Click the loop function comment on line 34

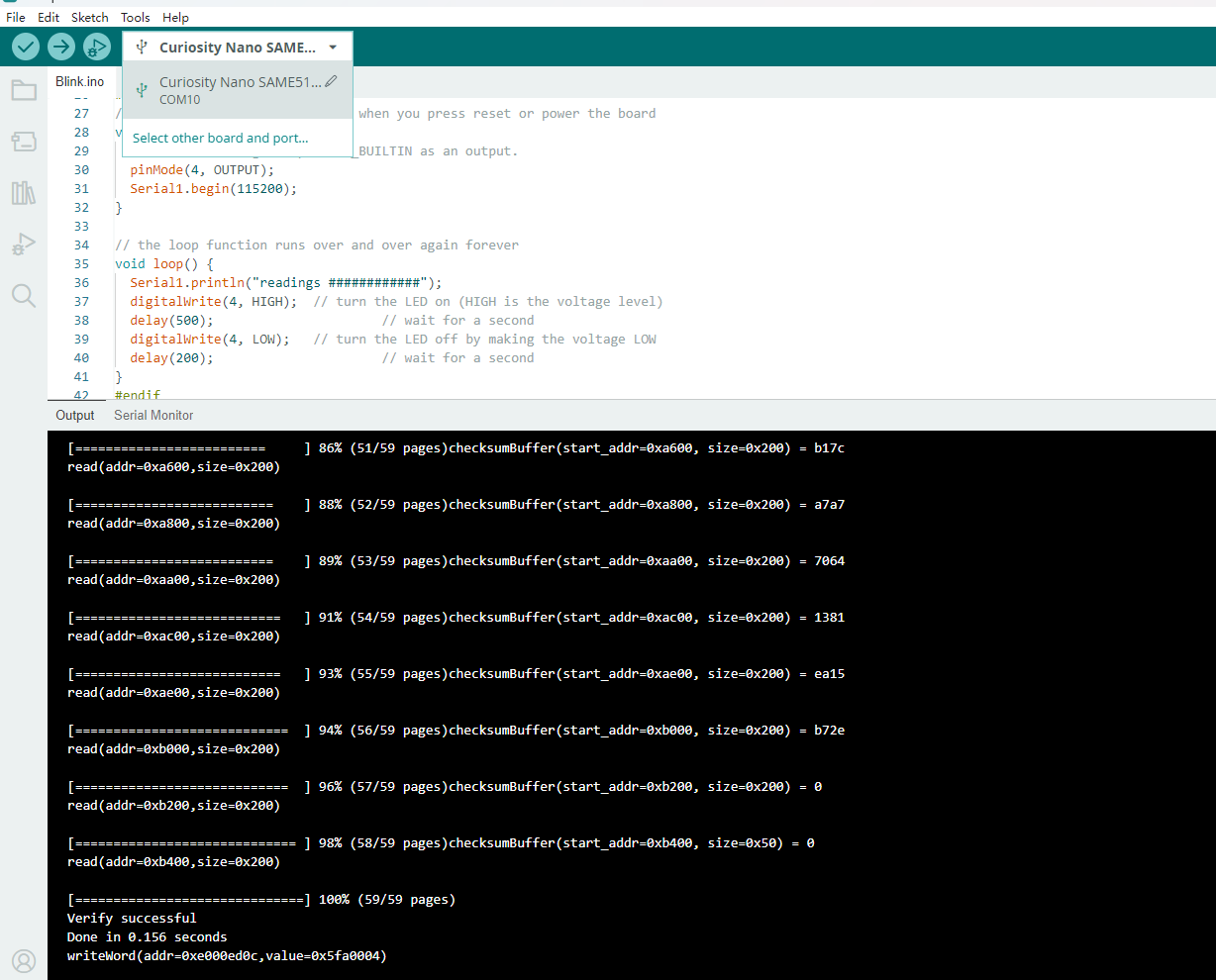[x=317, y=245]
